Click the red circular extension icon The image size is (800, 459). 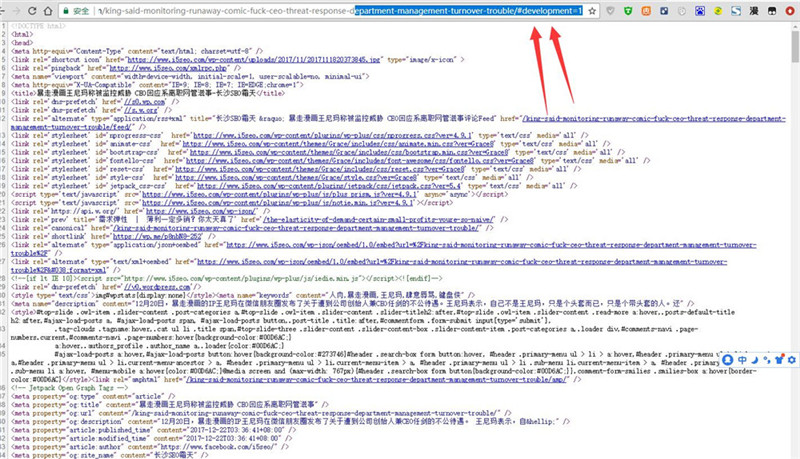[x=790, y=11]
